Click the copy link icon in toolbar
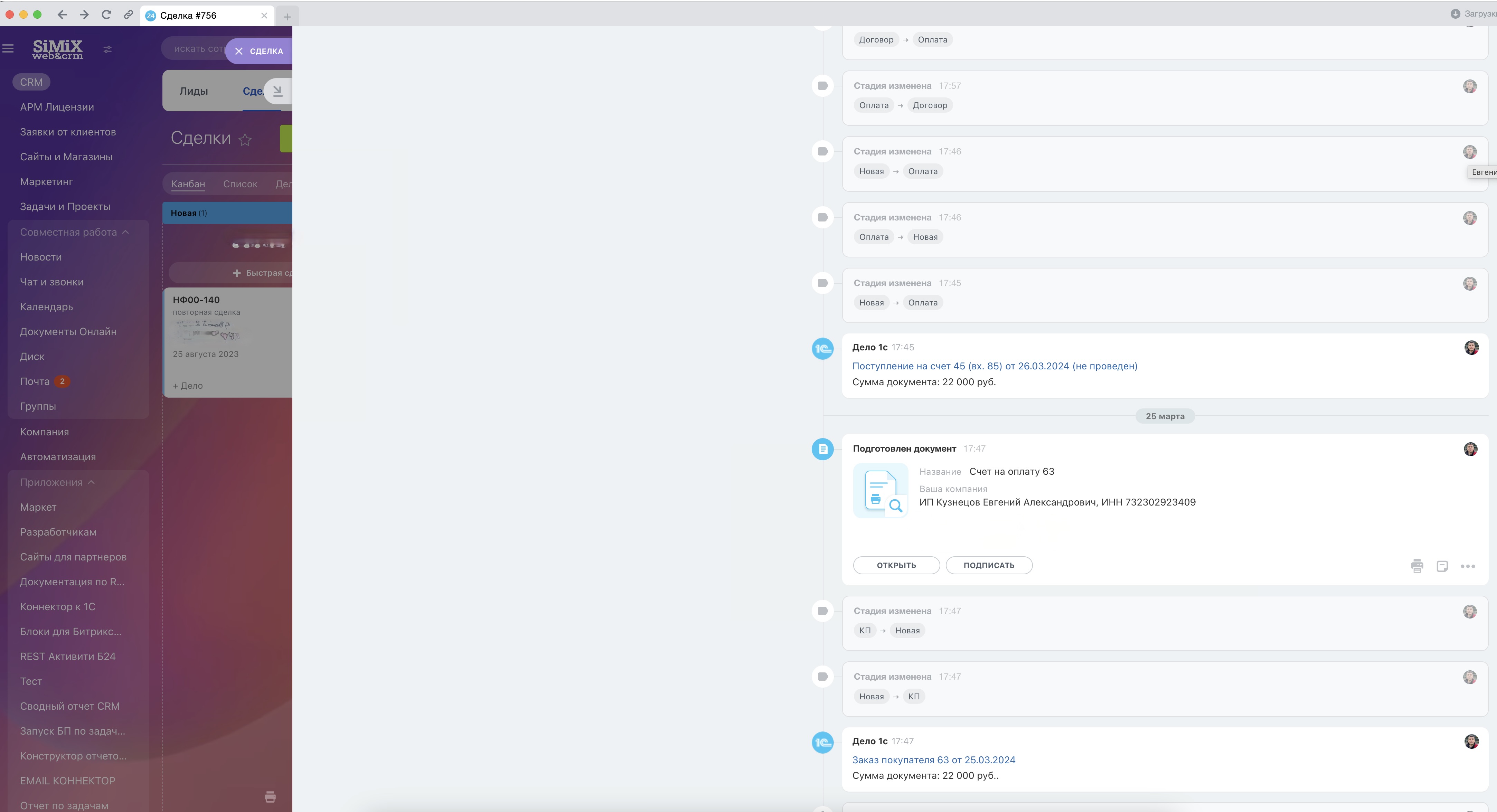Image resolution: width=1497 pixels, height=812 pixels. point(129,15)
